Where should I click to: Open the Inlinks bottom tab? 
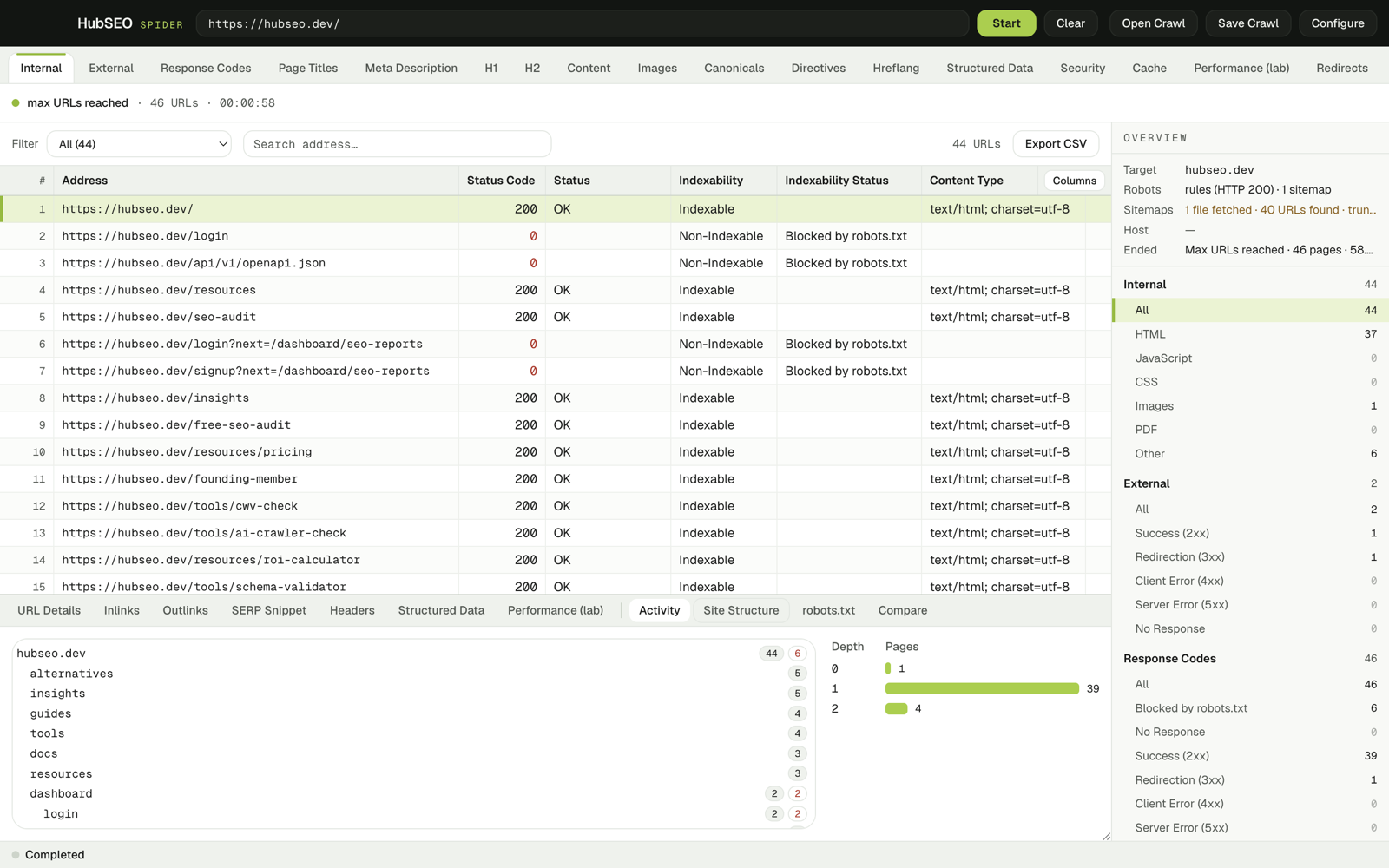122,610
